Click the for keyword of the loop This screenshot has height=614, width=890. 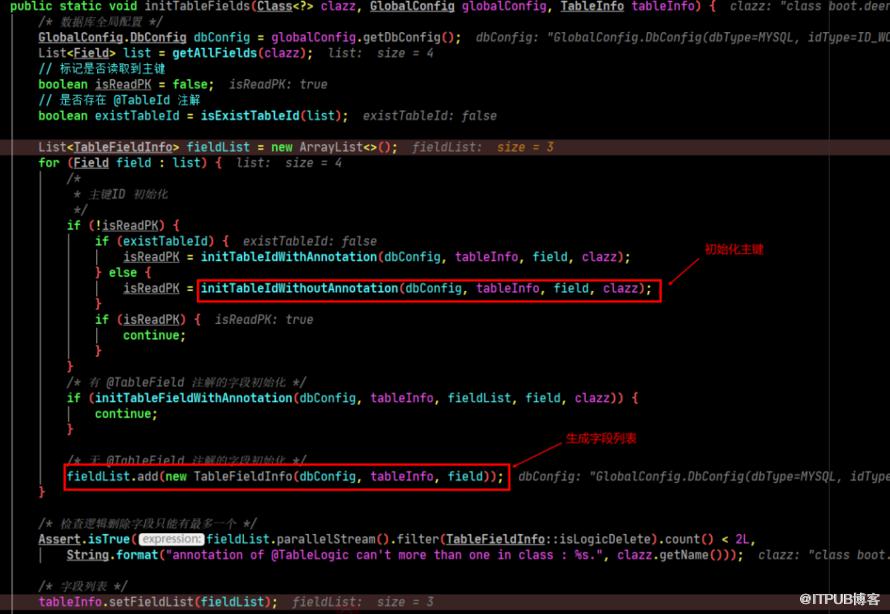pos(49,163)
